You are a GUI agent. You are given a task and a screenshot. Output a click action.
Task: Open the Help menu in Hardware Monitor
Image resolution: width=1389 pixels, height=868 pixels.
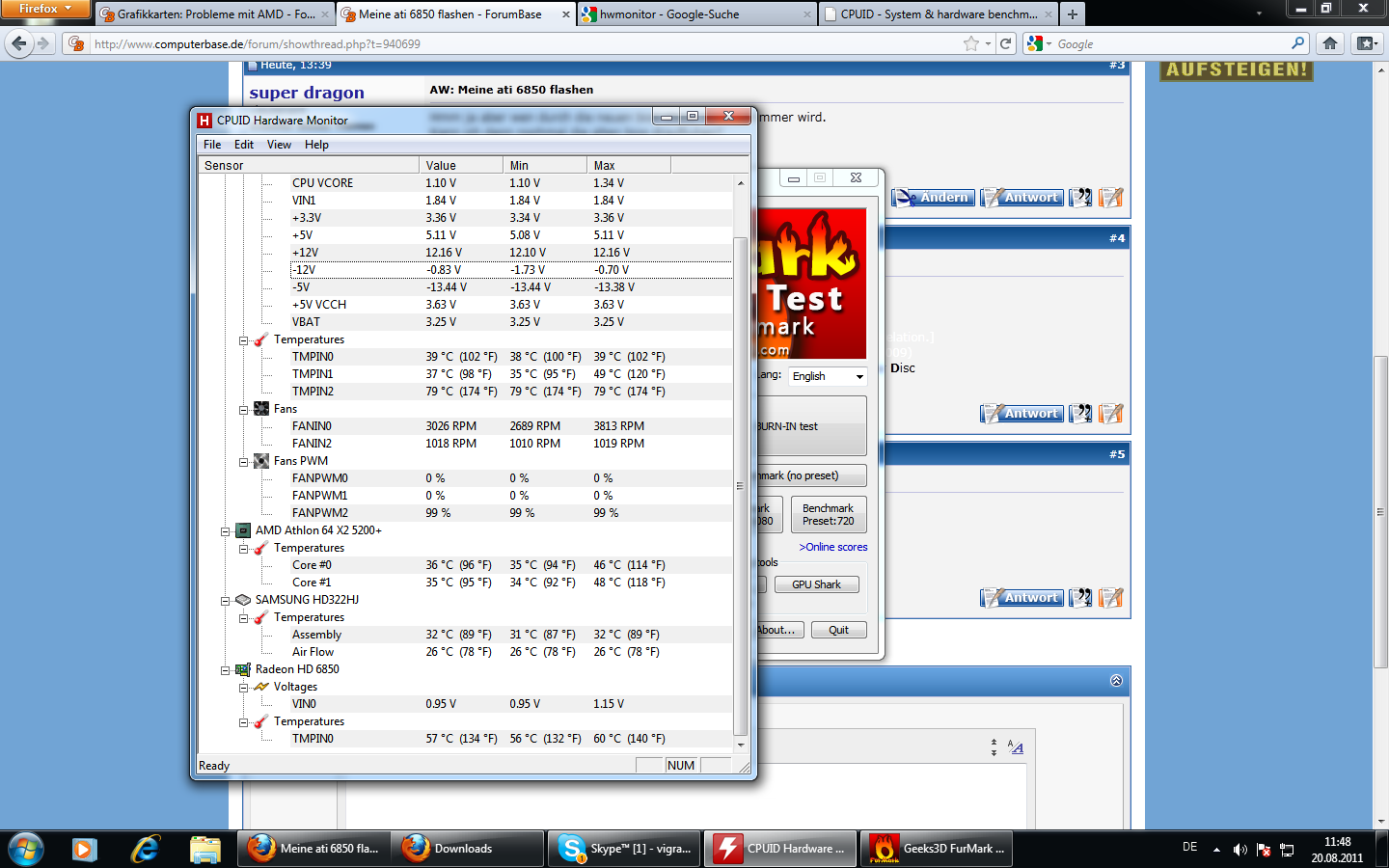point(316,145)
